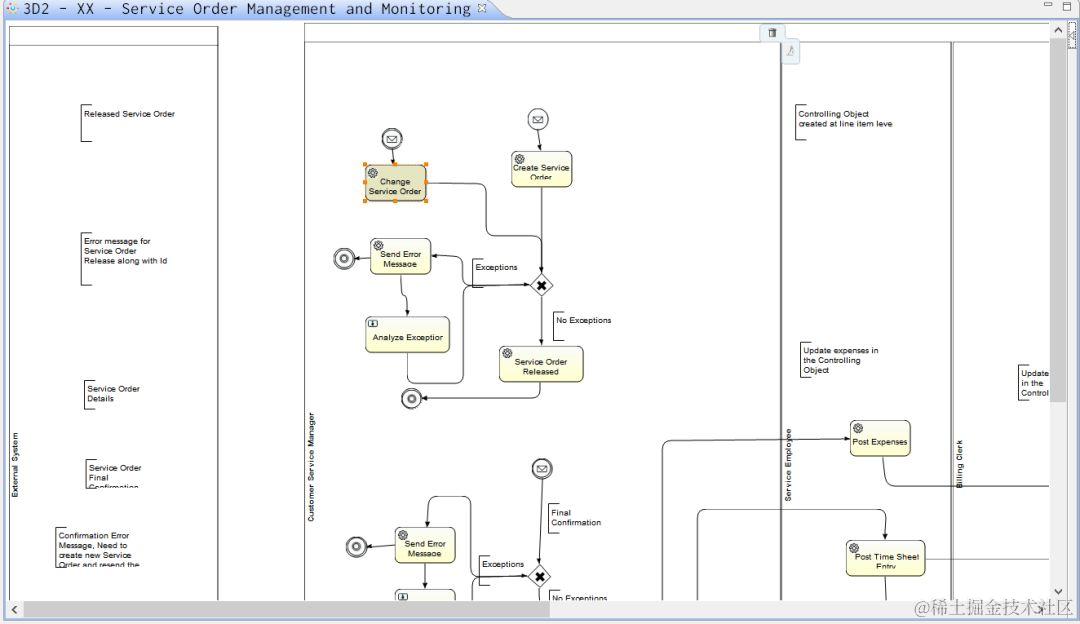Select the Customer Service Manager lane label
Viewport: 1080px width, 624px height.
[311, 467]
